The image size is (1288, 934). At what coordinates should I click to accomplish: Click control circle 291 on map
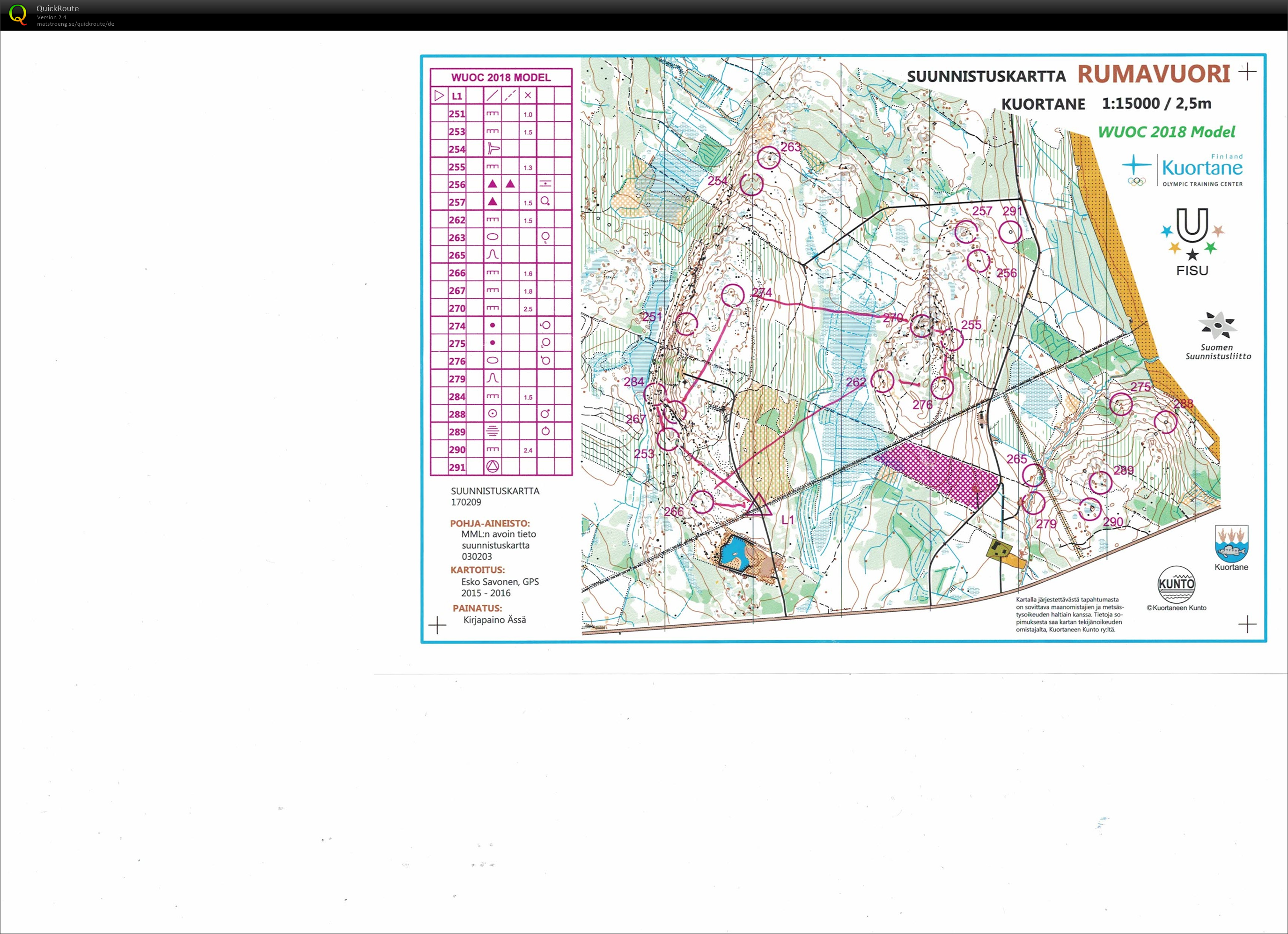[x=1010, y=232]
